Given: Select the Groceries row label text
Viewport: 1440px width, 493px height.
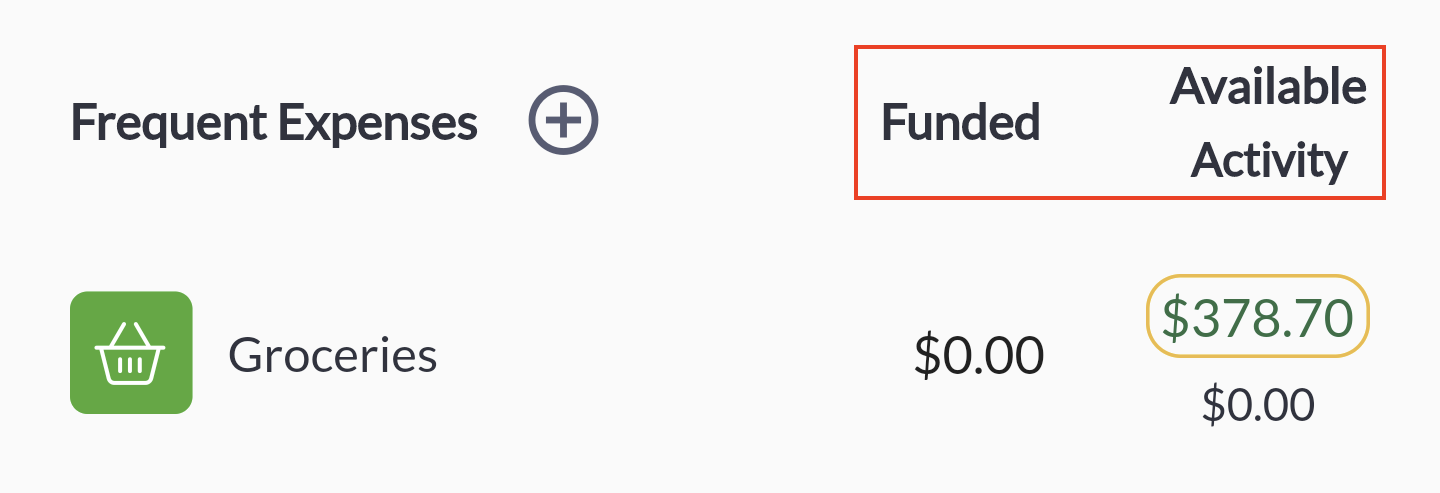Looking at the screenshot, I should point(332,354).
